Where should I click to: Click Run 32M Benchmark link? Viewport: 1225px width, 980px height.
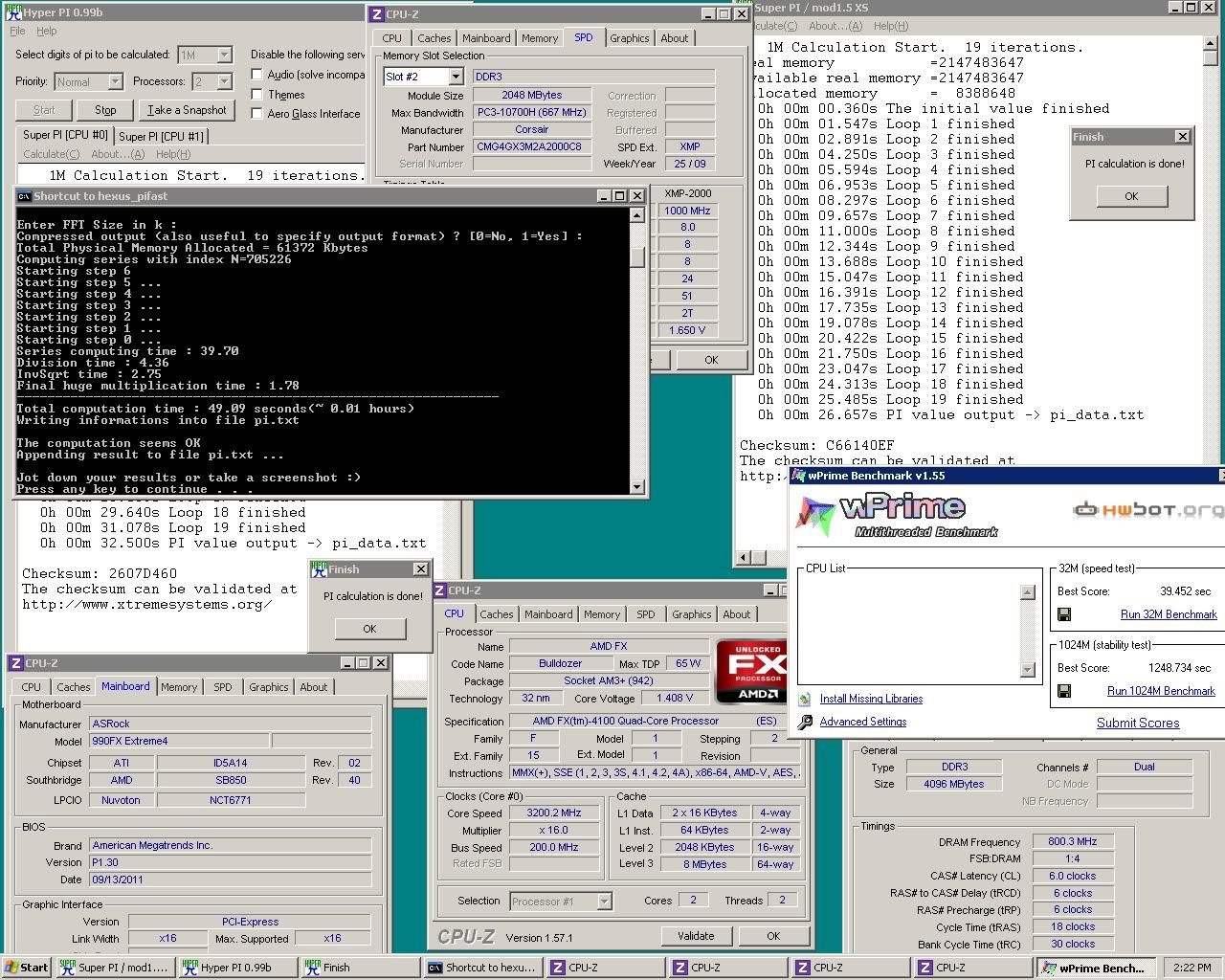pyautogui.click(x=1169, y=614)
